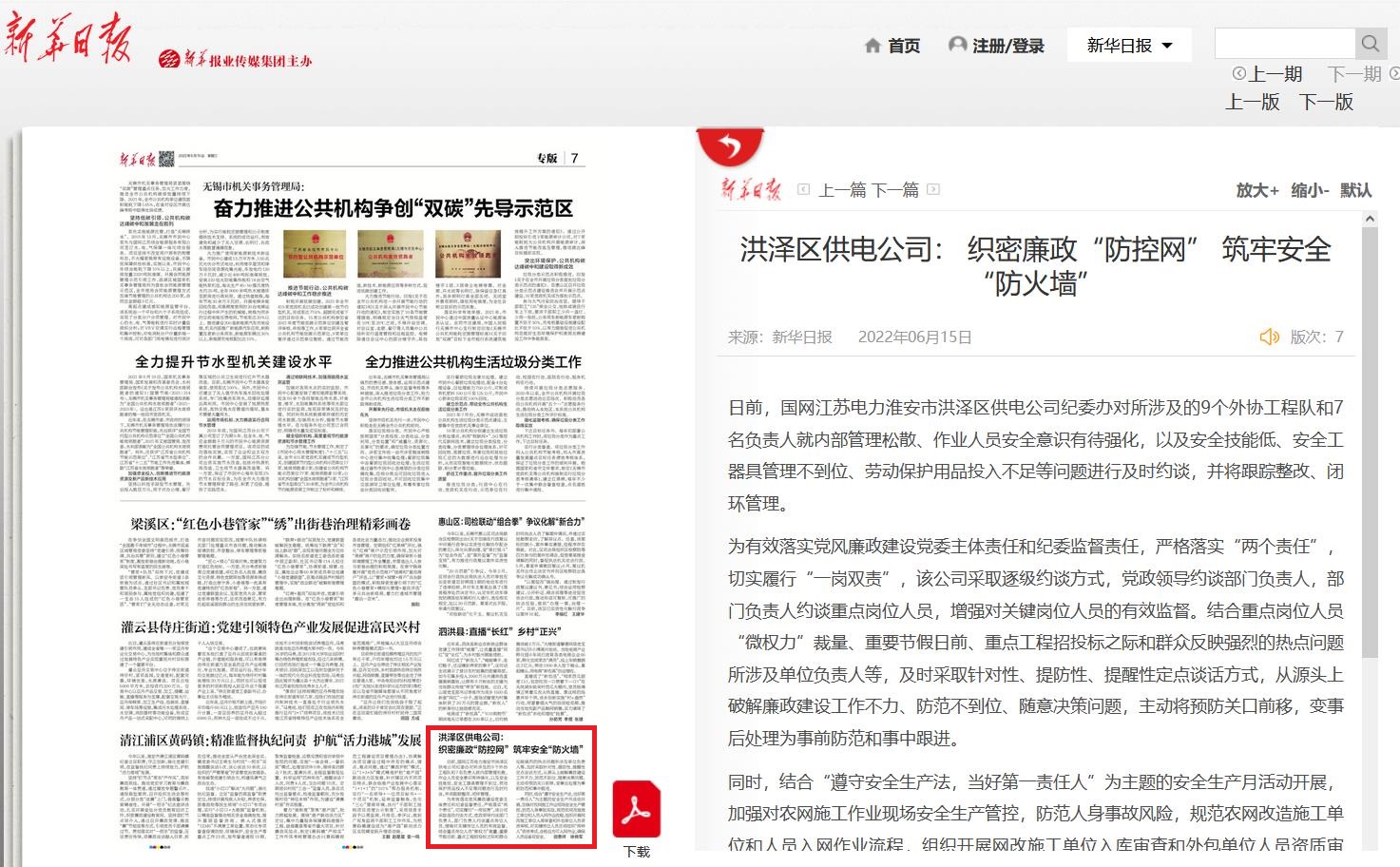Click the 新华日报 logo
Viewport: 1400px width, 867px height.
[x=67, y=39]
